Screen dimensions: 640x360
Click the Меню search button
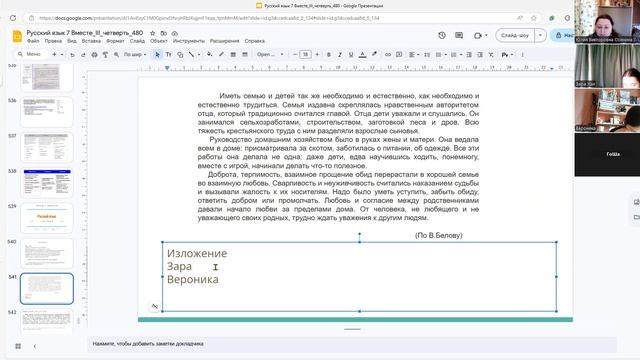30,54
